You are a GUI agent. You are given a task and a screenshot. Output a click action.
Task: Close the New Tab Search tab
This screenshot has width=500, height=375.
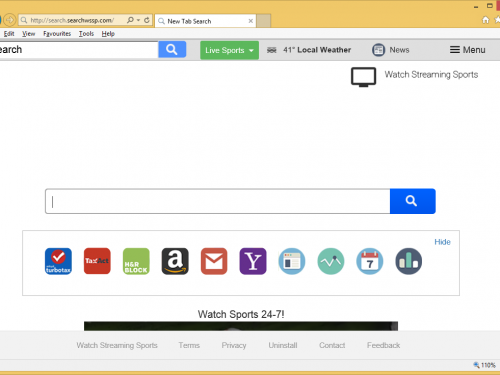[x=251, y=21]
